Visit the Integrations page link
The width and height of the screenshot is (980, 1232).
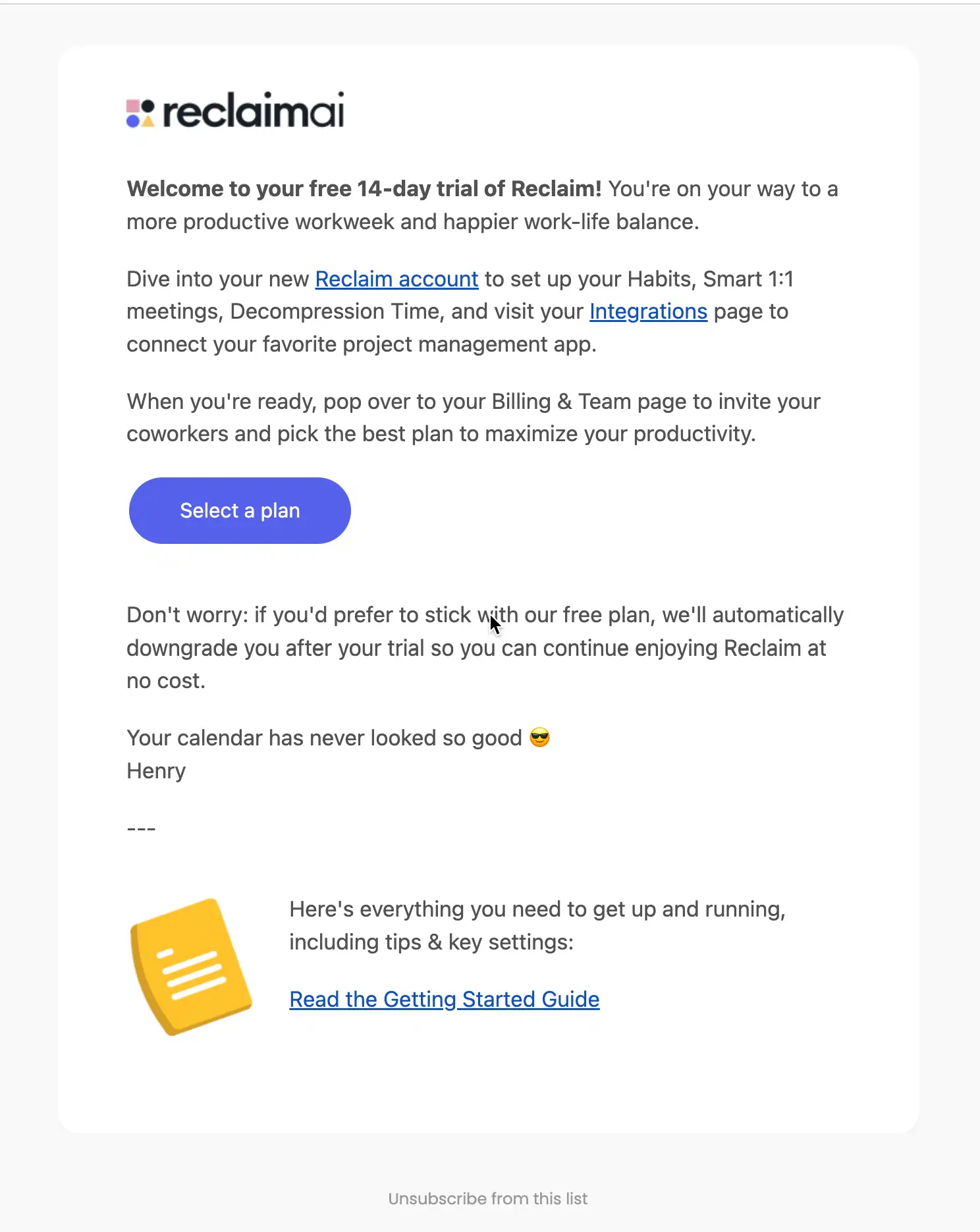(x=648, y=311)
